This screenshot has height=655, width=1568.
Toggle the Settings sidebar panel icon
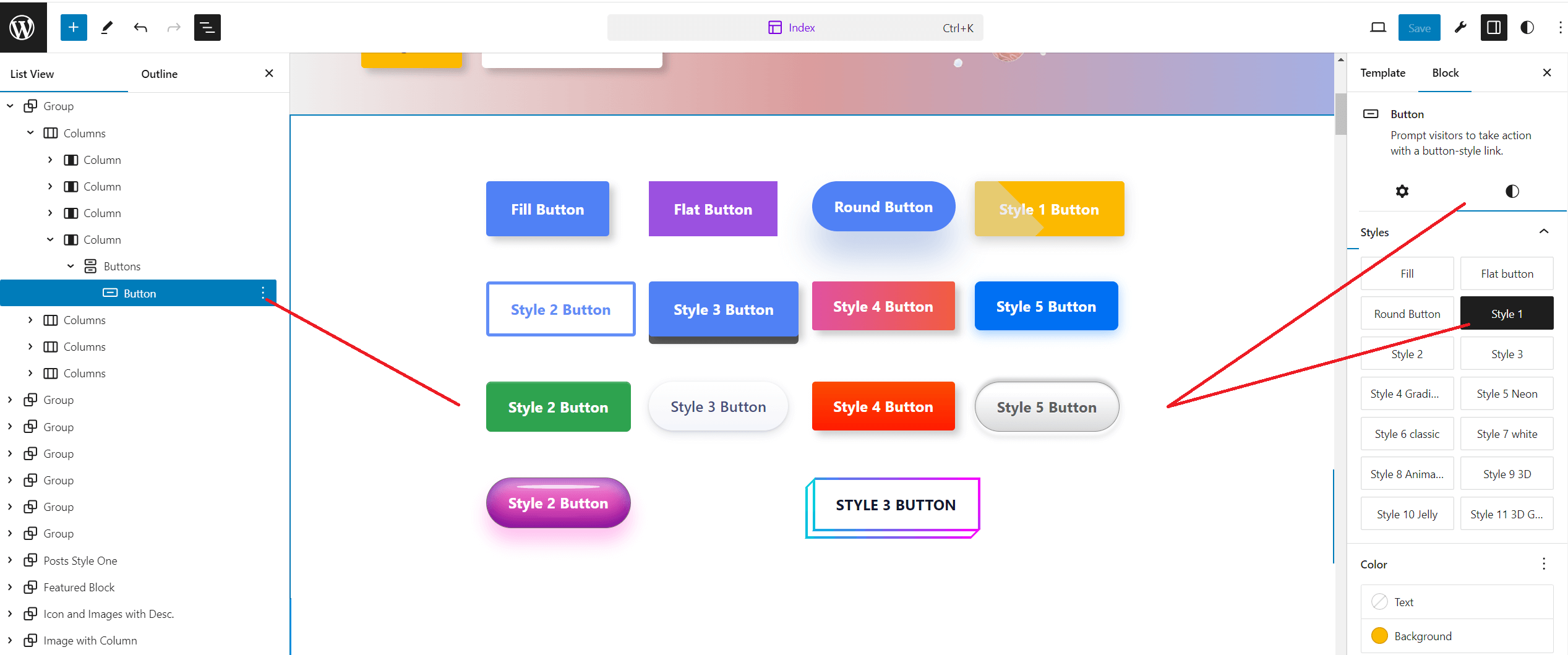(1494, 27)
